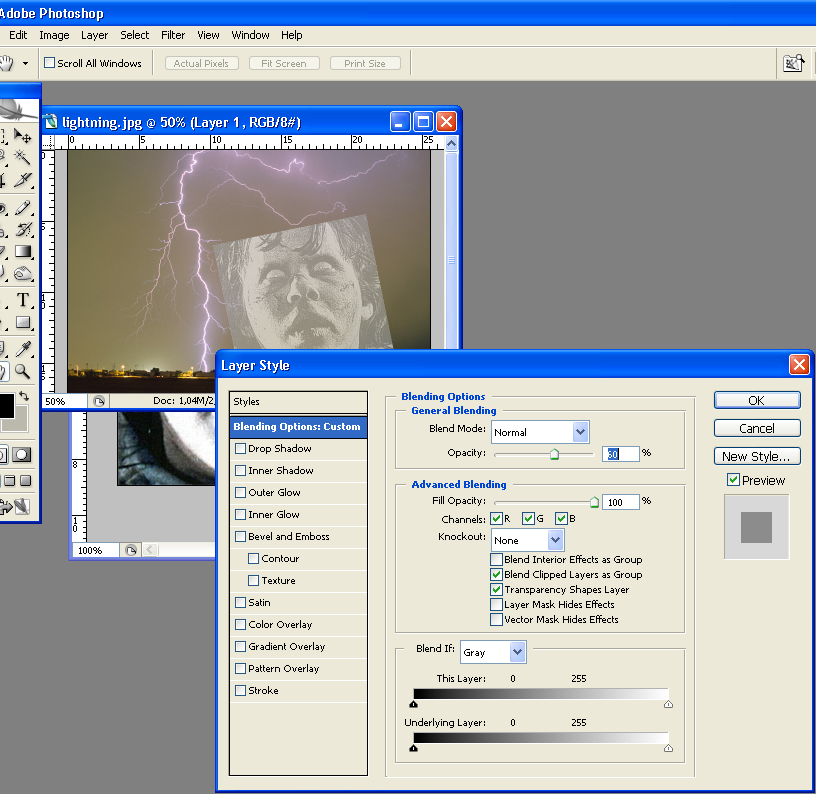
Task: Uncheck the R channel checkbox
Action: click(496, 518)
